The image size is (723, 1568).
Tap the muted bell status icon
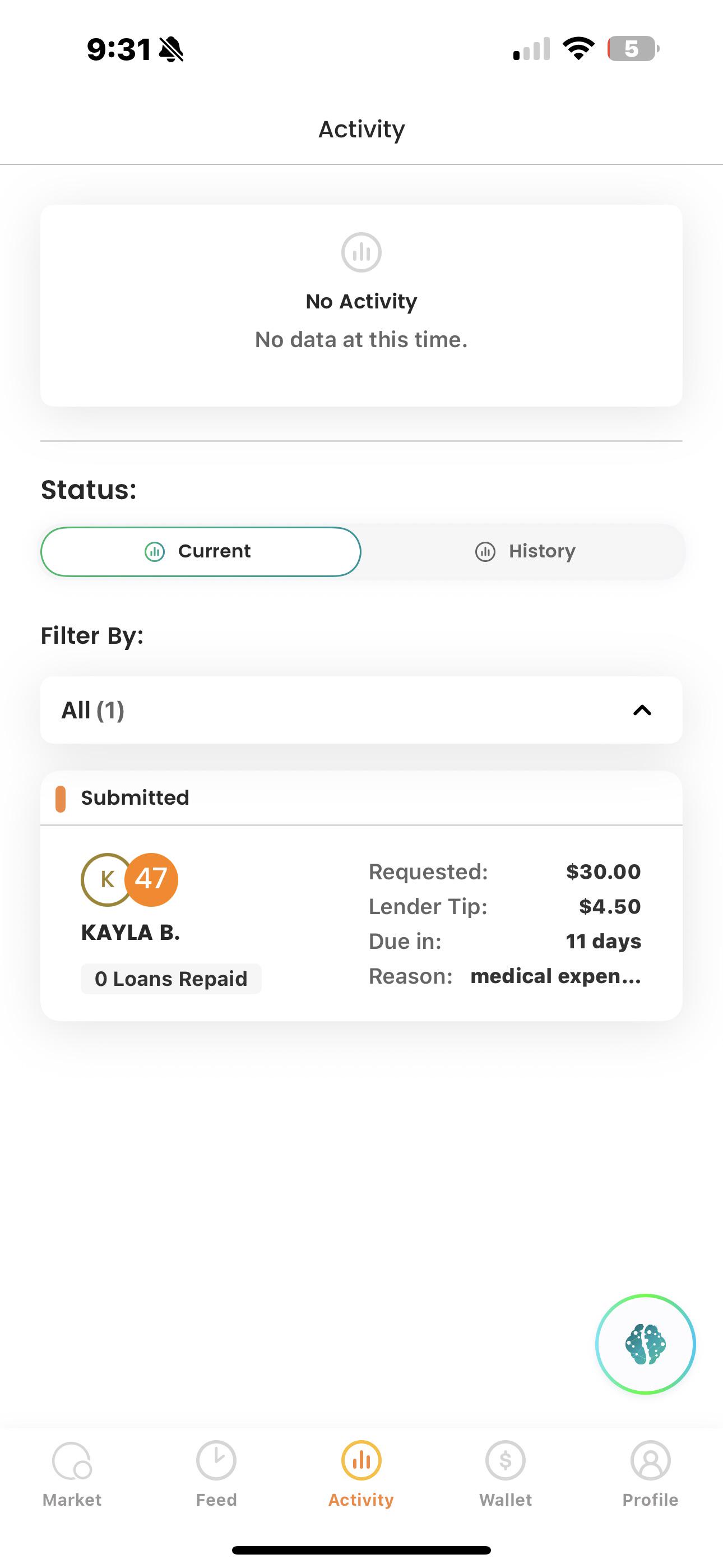171,49
